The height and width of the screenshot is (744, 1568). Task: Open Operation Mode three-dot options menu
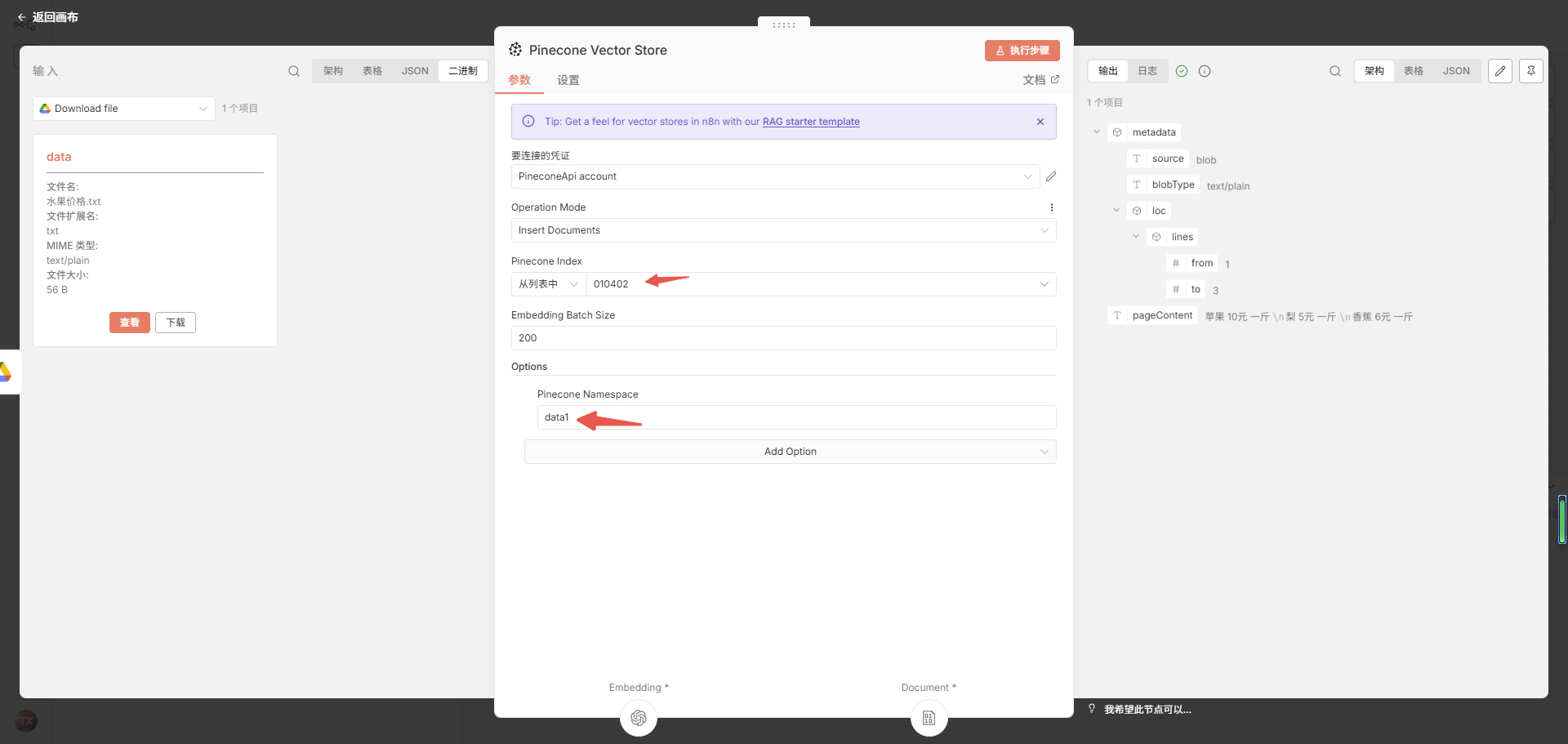tap(1052, 207)
